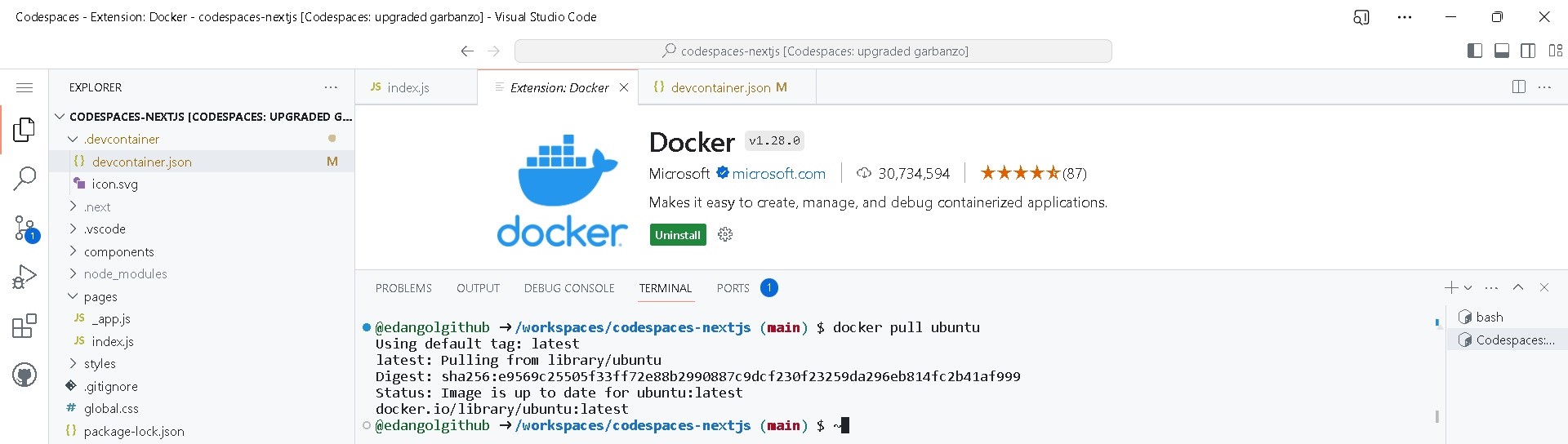Image resolution: width=1568 pixels, height=444 pixels.
Task: Click the command center search field
Action: point(813,51)
